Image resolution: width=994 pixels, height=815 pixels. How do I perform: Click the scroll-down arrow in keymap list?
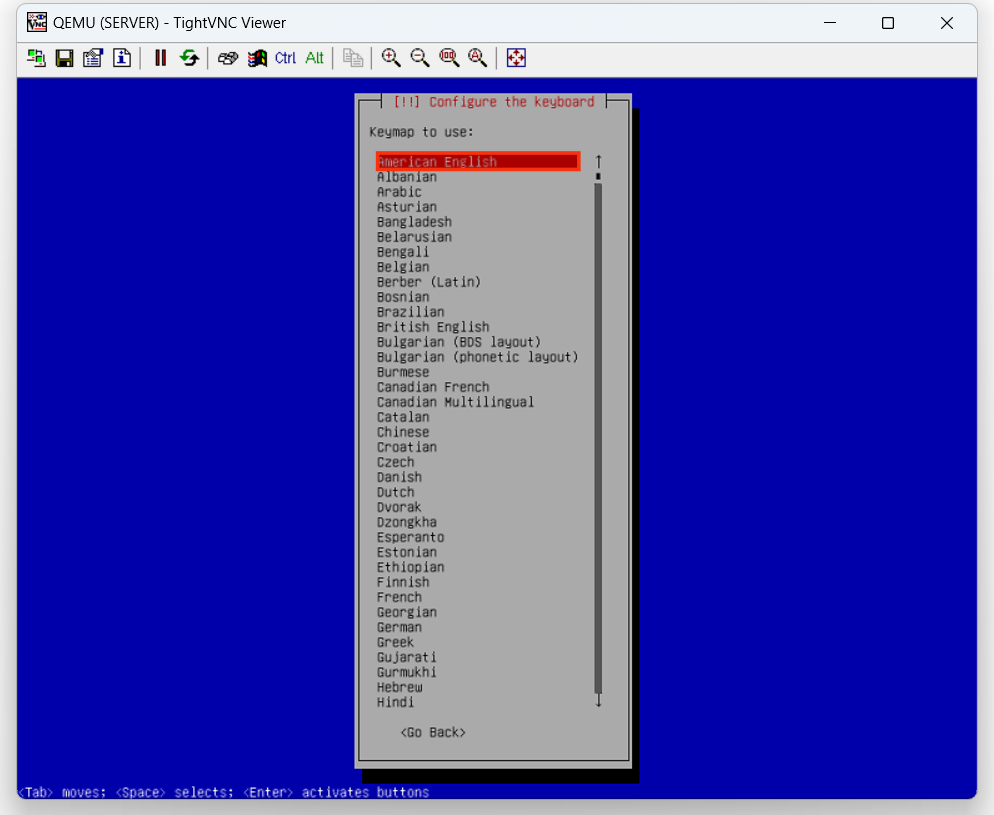click(x=598, y=701)
